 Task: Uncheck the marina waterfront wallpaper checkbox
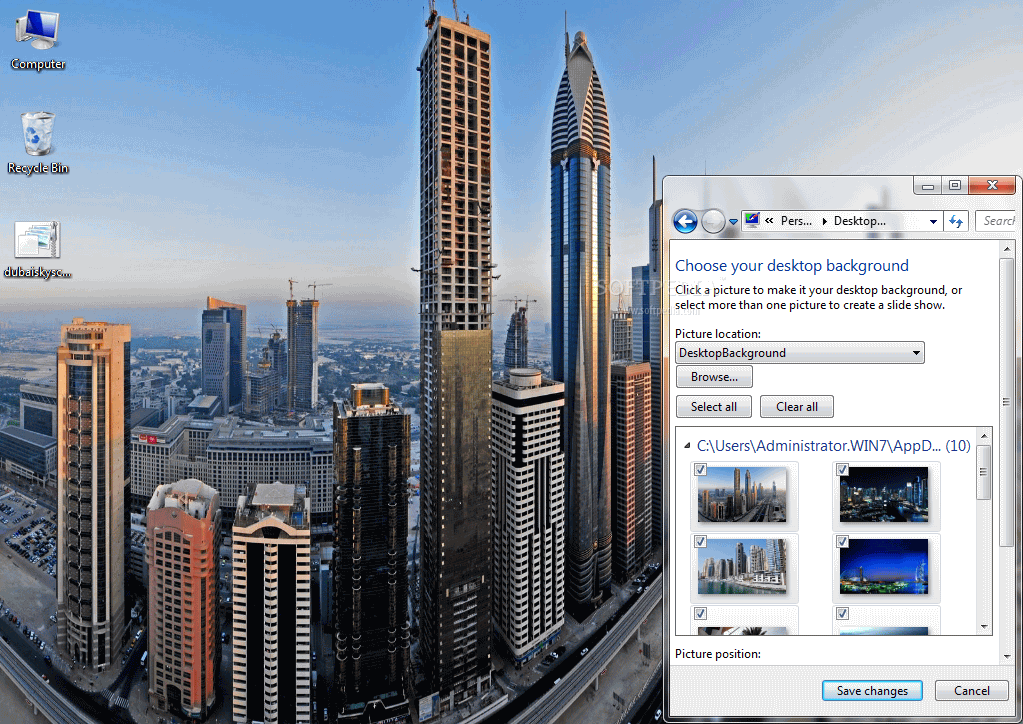700,541
